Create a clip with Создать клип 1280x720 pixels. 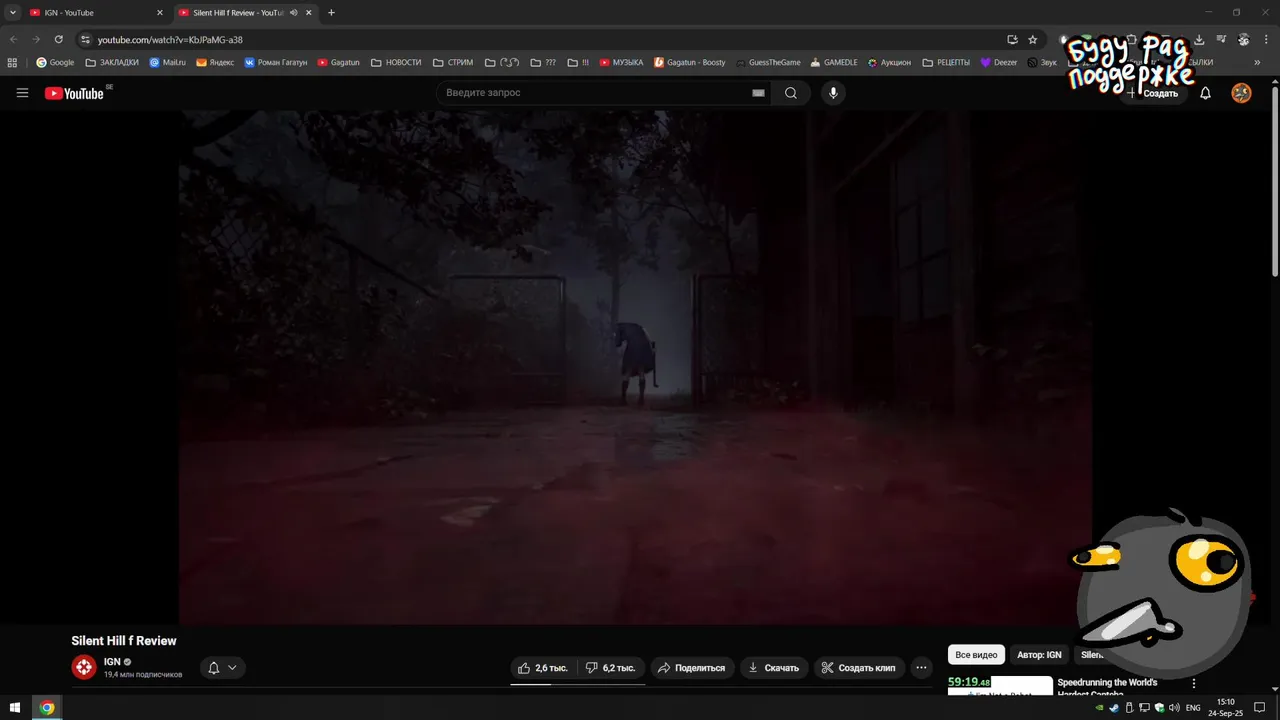coord(859,668)
